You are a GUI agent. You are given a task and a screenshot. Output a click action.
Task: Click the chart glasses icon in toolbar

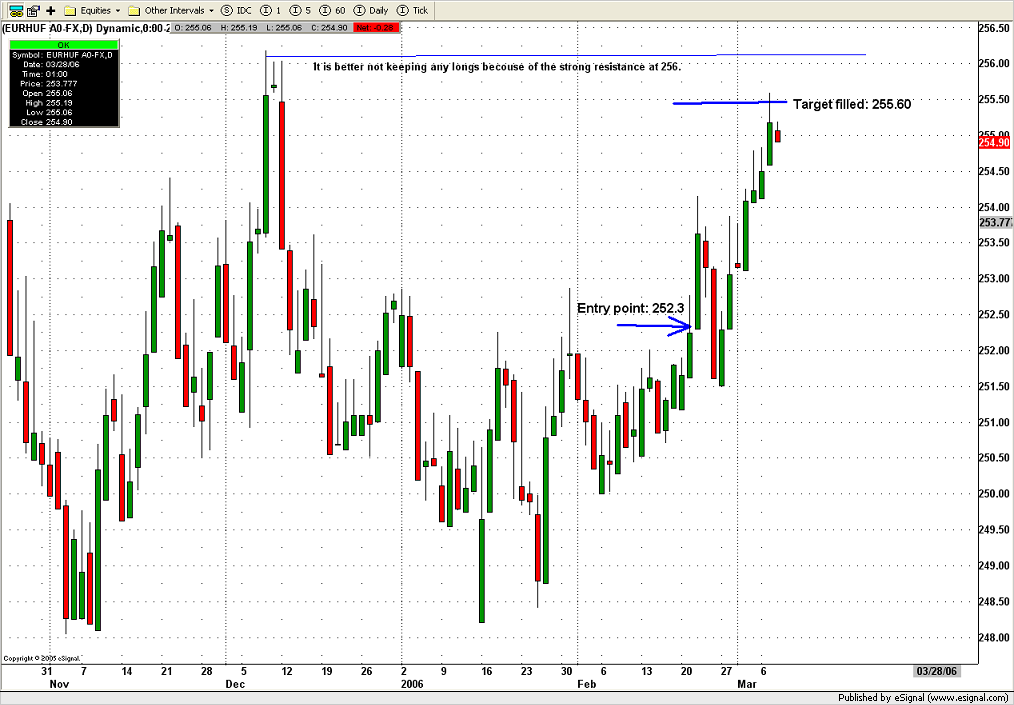[16, 10]
